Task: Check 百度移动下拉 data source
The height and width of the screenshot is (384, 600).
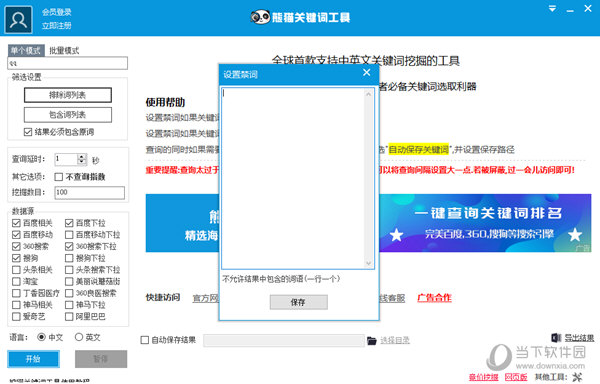Action: (69, 234)
